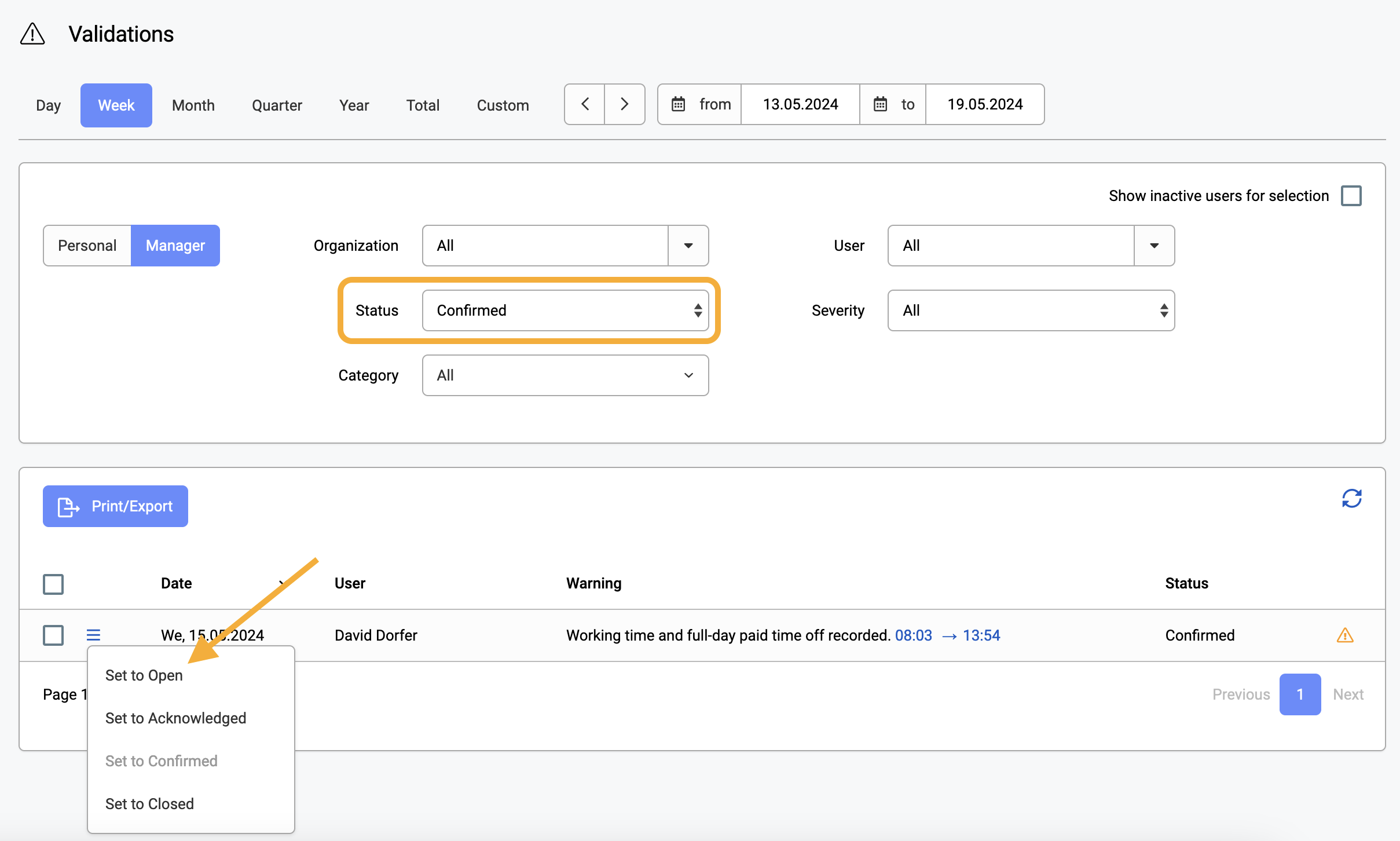Enable Show inactive users for selection
Image resolution: width=1400 pixels, height=841 pixels.
click(x=1351, y=196)
